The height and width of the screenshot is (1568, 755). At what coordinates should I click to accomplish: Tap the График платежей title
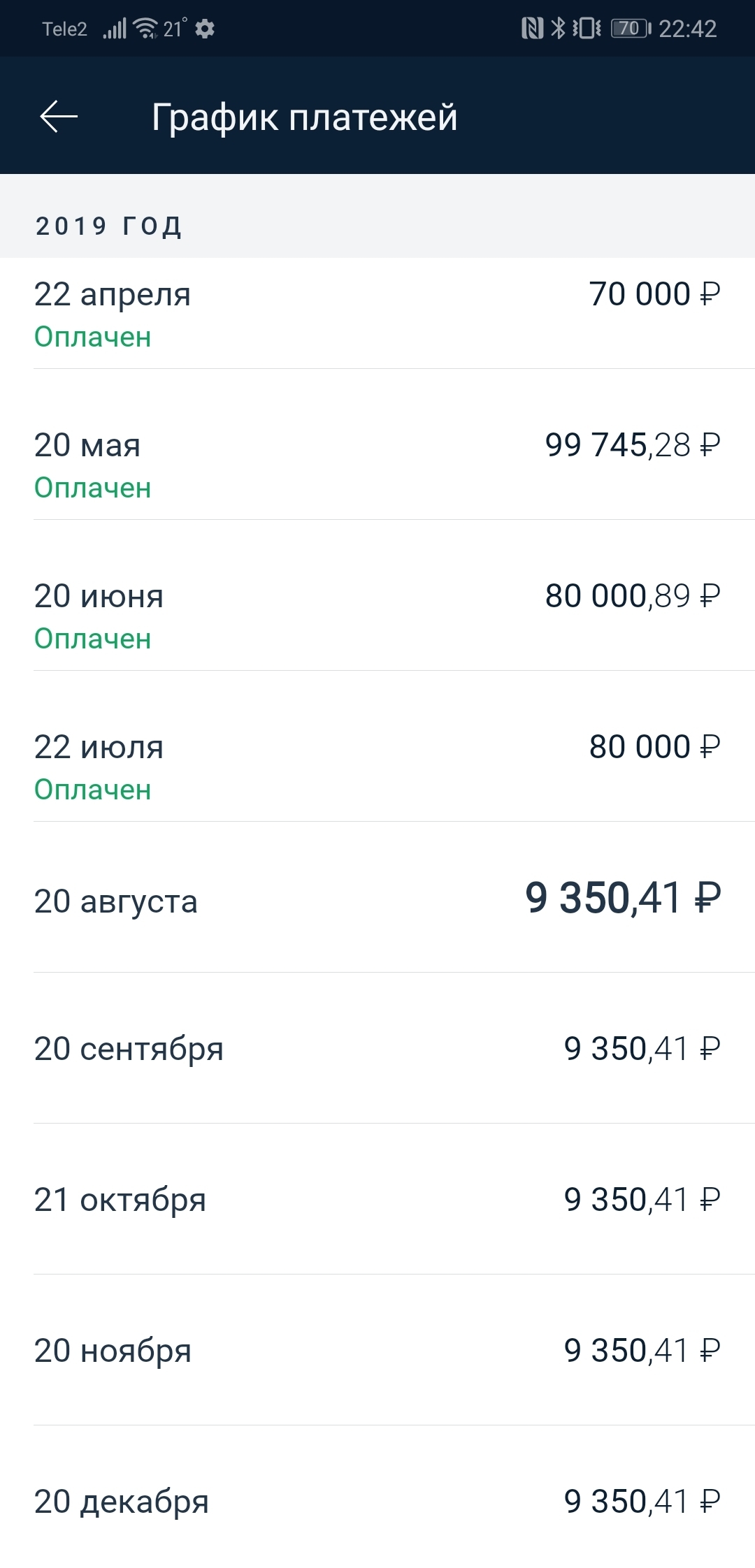[x=304, y=117]
